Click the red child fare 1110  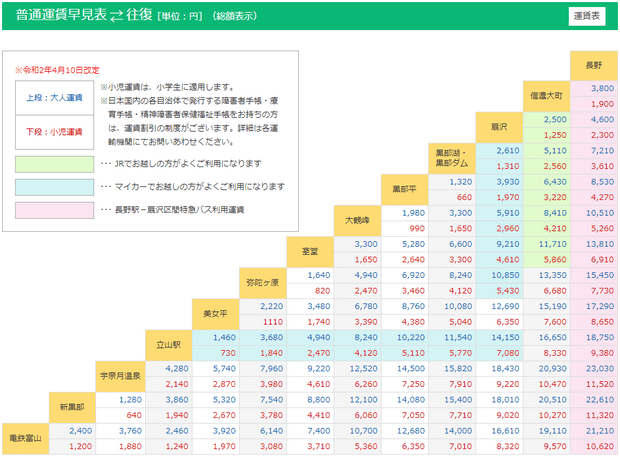[x=273, y=322]
